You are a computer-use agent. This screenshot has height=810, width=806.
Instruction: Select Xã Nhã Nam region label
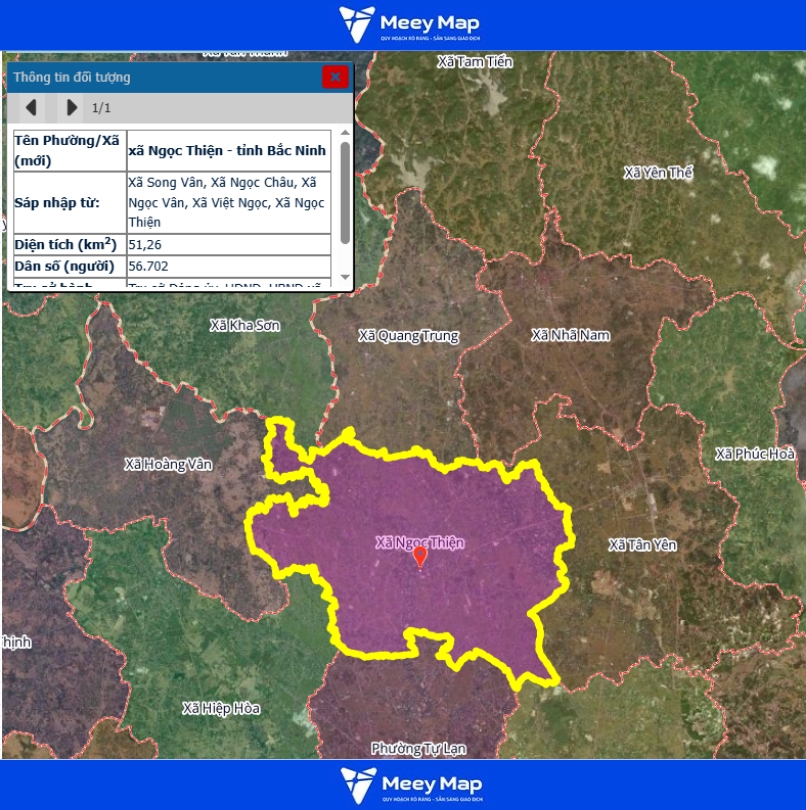(x=570, y=335)
